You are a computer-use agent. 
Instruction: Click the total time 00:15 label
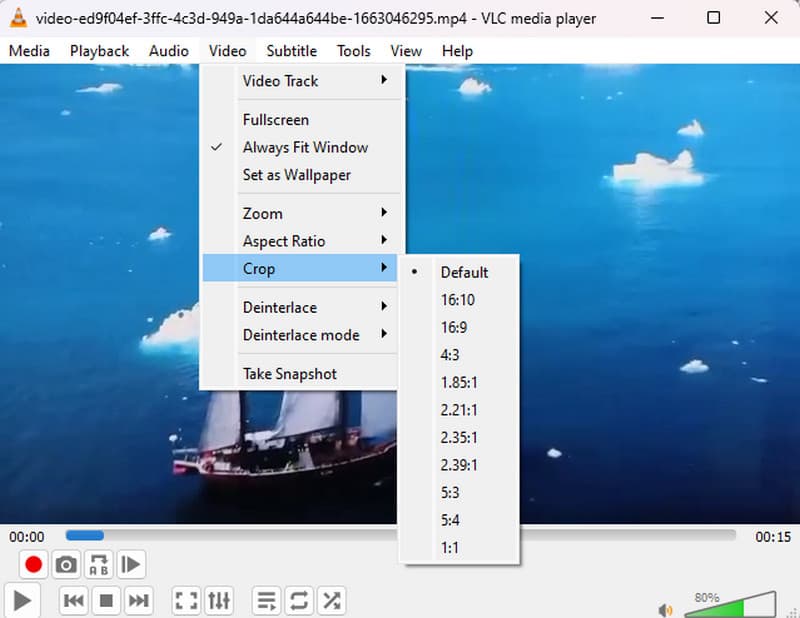coord(773,537)
